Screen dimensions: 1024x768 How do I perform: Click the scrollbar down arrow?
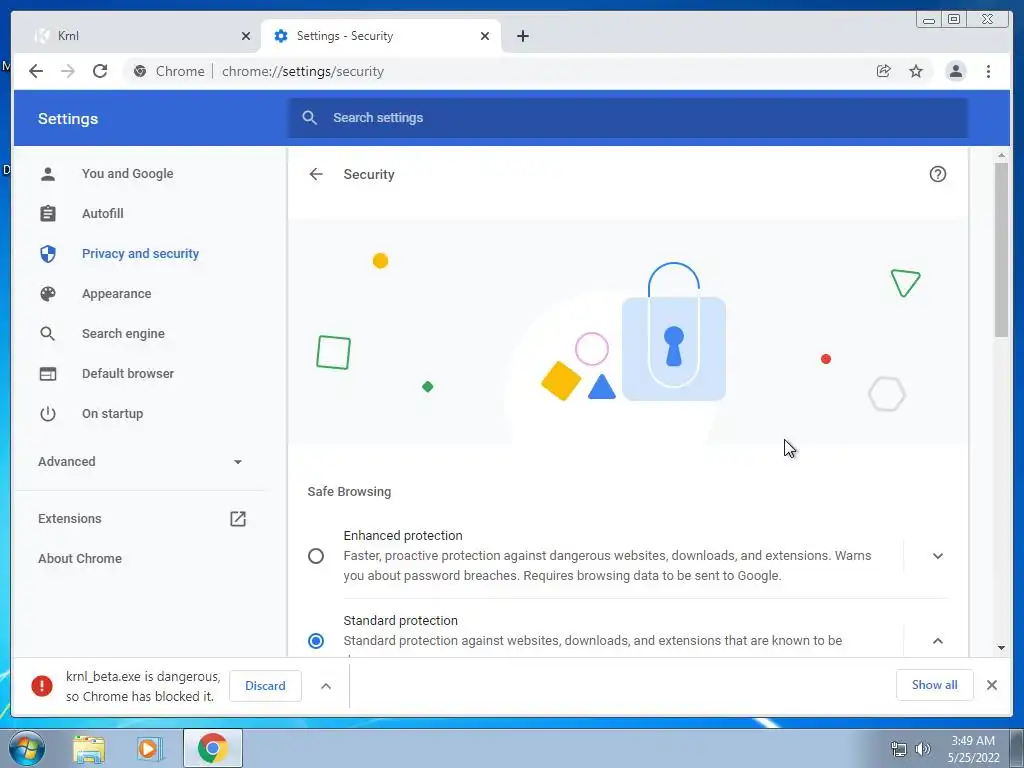pos(1002,648)
